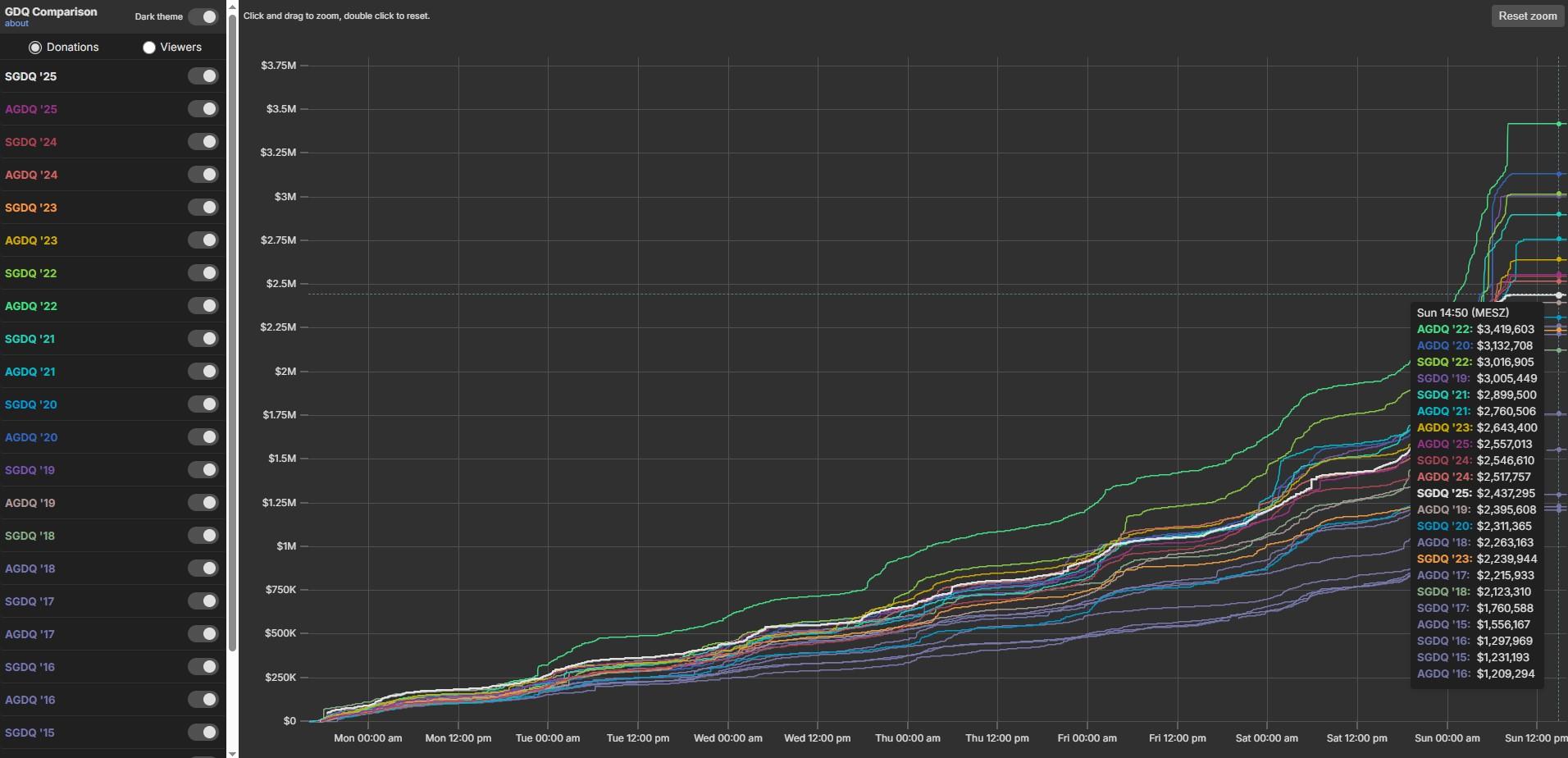Toggle SGDQ '17 series switch

[x=203, y=601]
